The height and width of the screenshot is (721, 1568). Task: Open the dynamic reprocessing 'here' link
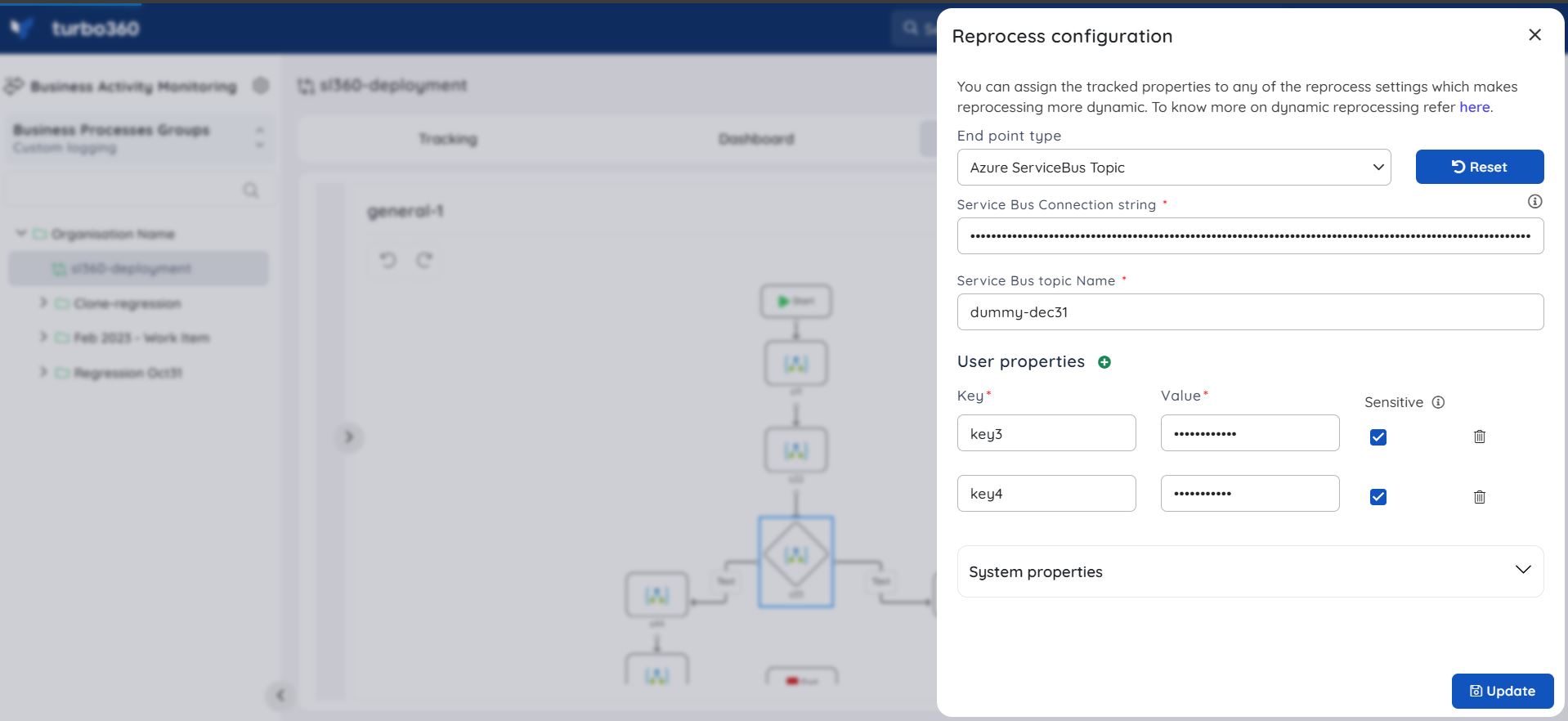(x=1474, y=107)
